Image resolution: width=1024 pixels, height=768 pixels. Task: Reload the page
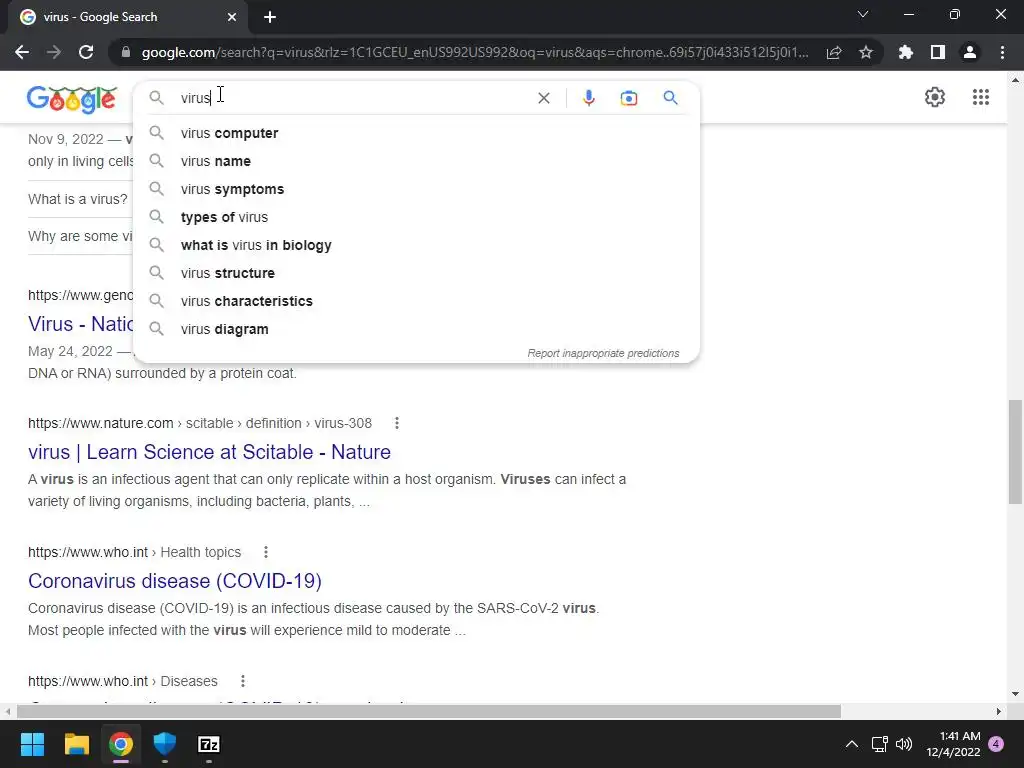coord(86,52)
